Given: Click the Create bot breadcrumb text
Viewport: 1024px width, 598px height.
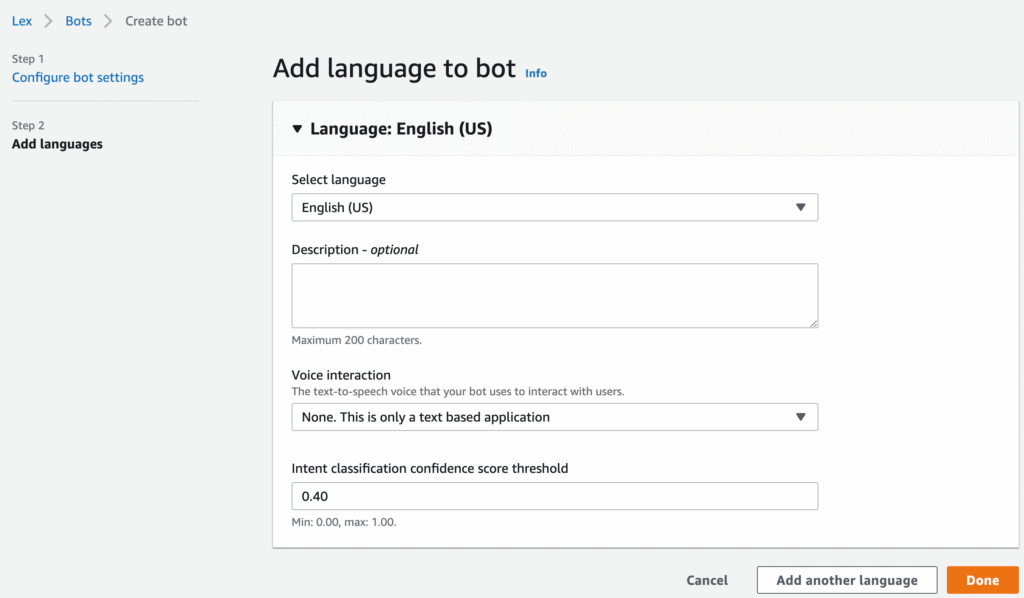Looking at the screenshot, I should [x=156, y=21].
